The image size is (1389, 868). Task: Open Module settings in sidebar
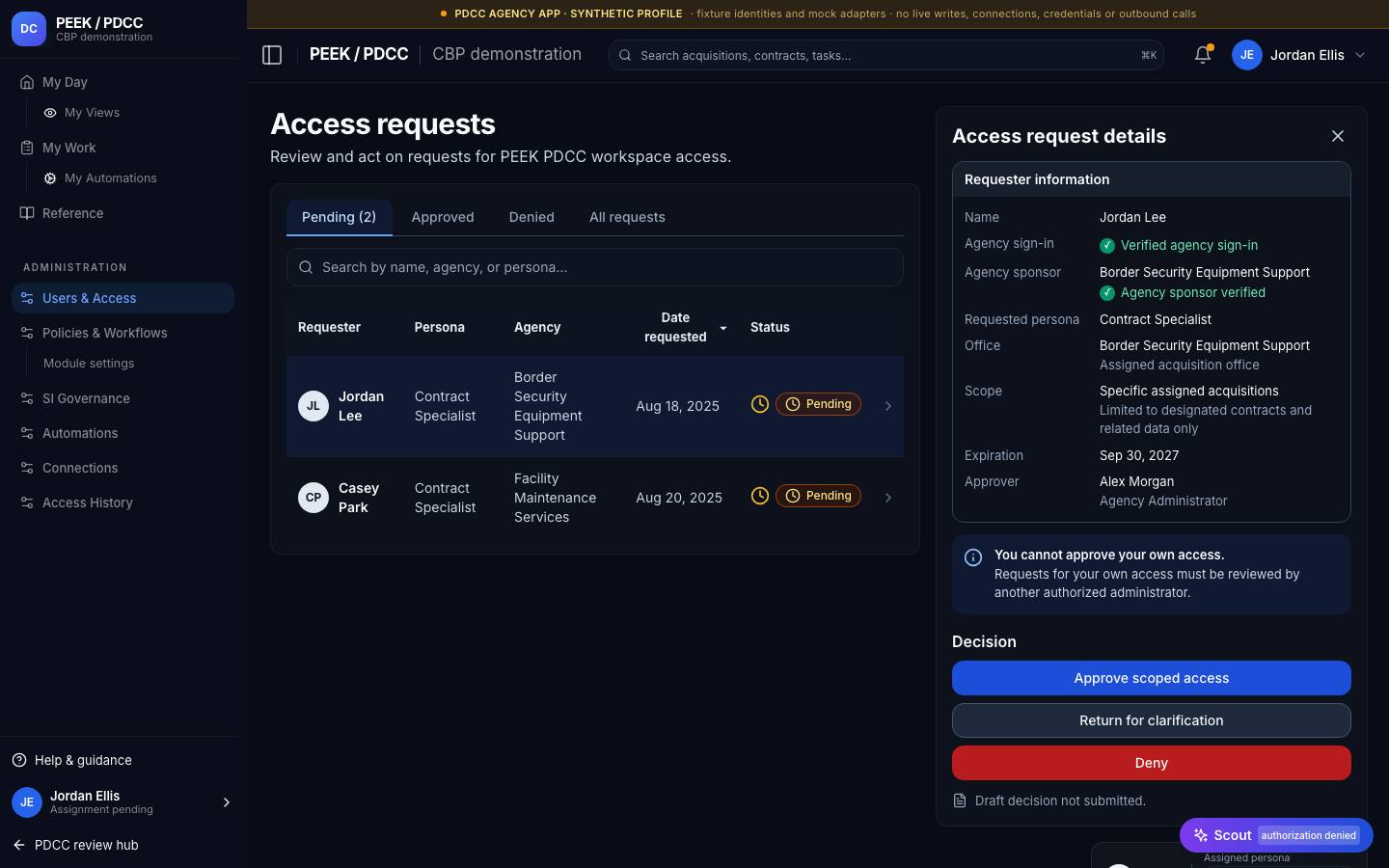pyautogui.click(x=89, y=364)
